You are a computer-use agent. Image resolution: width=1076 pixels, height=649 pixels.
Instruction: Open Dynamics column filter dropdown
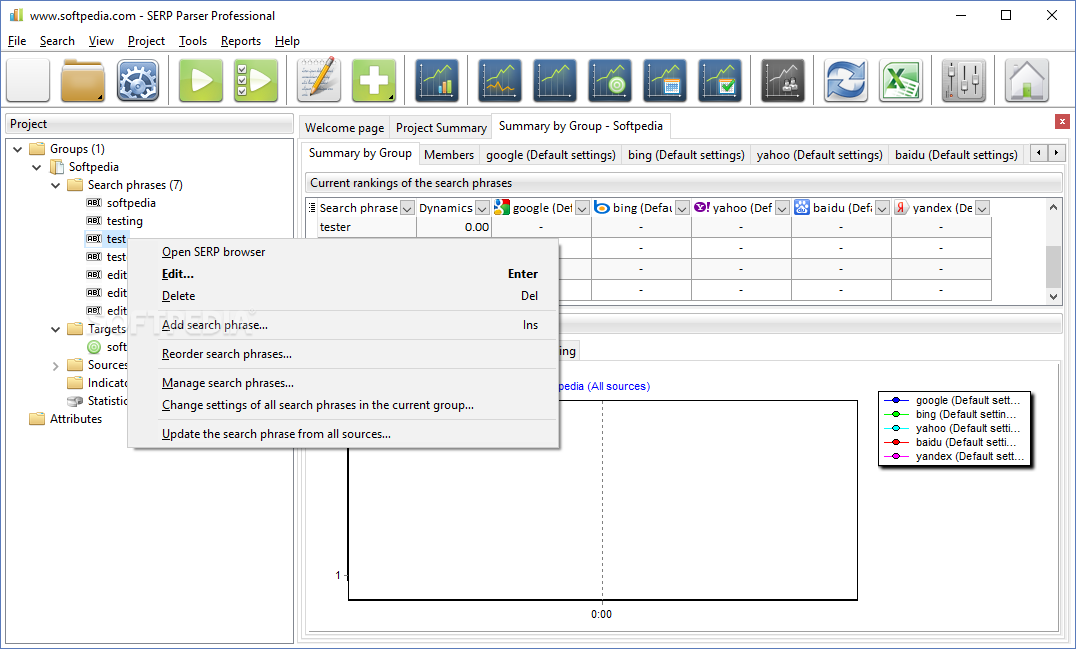tap(482, 208)
